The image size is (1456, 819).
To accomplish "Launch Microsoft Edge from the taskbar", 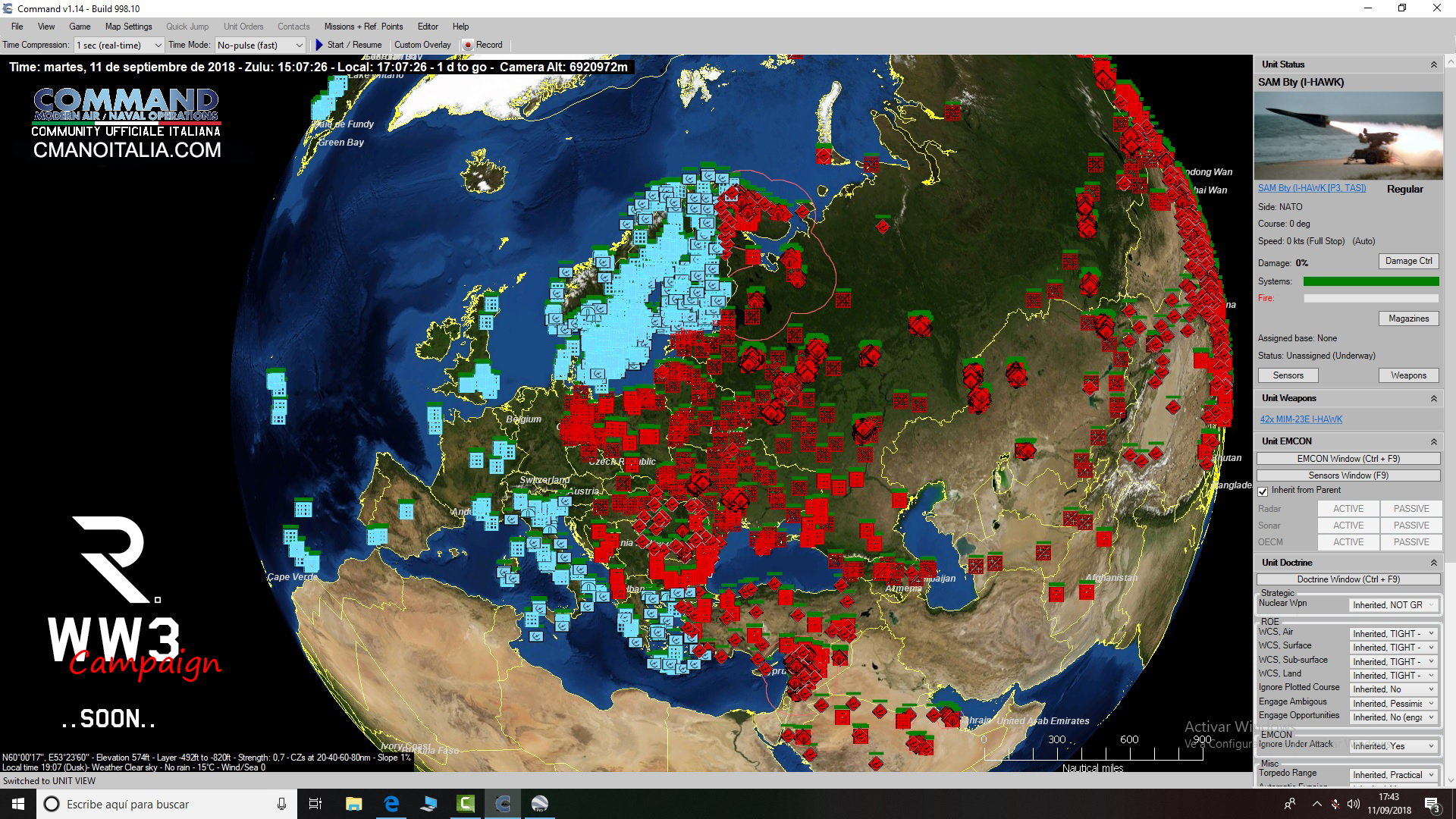I will click(391, 804).
